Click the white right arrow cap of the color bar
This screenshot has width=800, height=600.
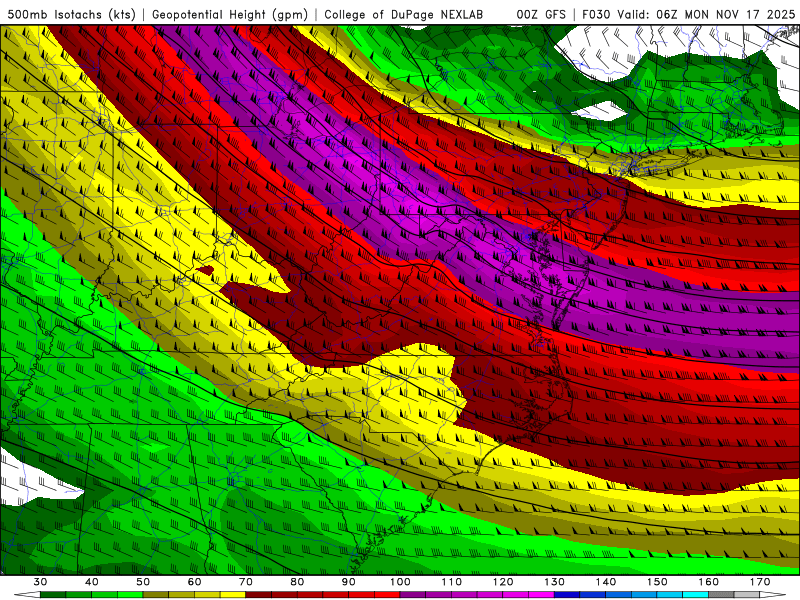point(771,595)
